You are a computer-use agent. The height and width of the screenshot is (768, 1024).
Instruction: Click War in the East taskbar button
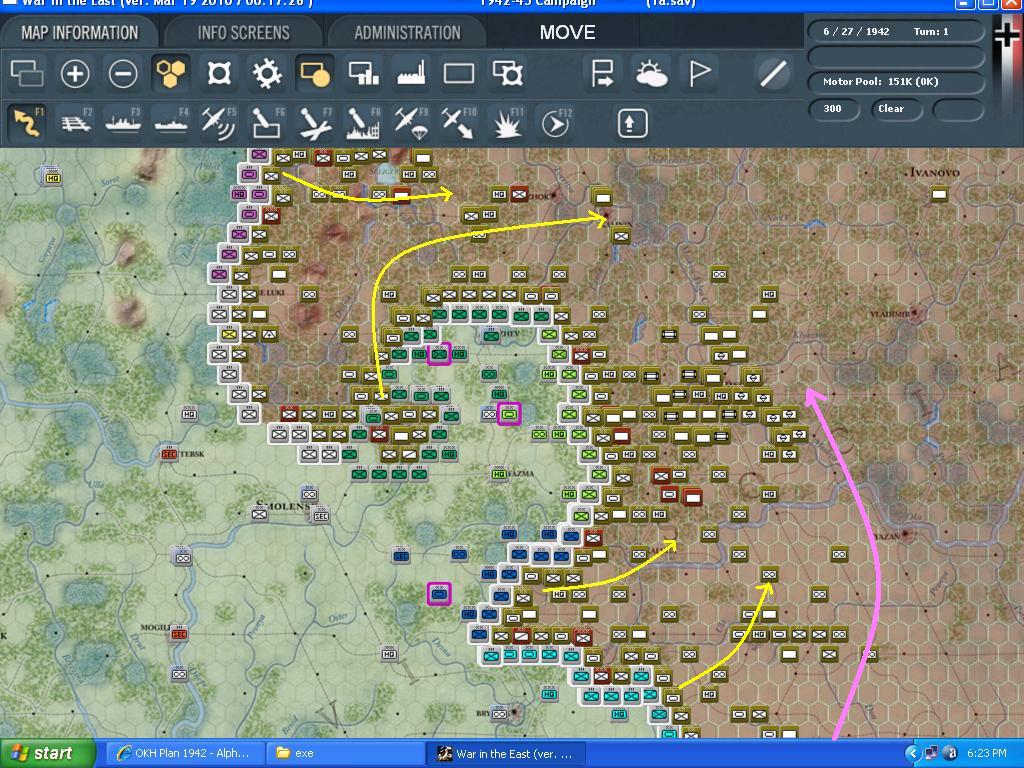[x=507, y=754]
